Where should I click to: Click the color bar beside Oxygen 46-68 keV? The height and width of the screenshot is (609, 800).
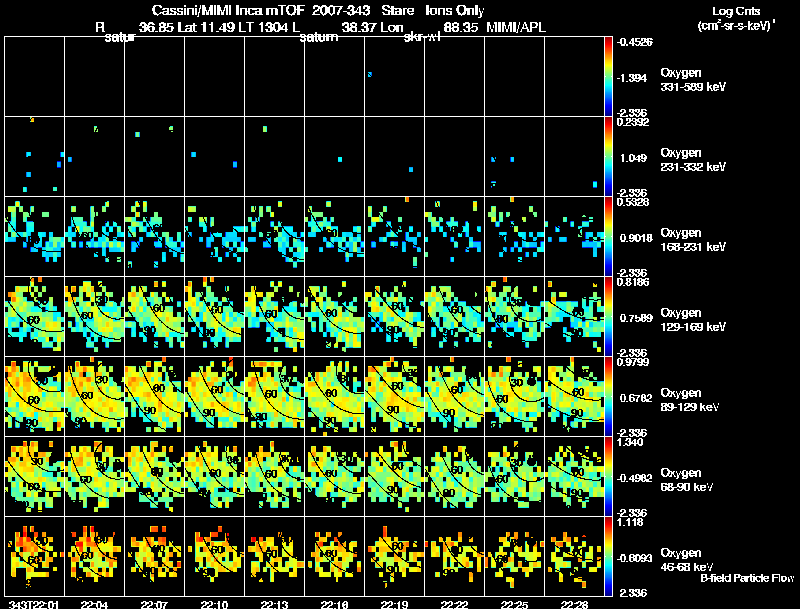pos(608,556)
